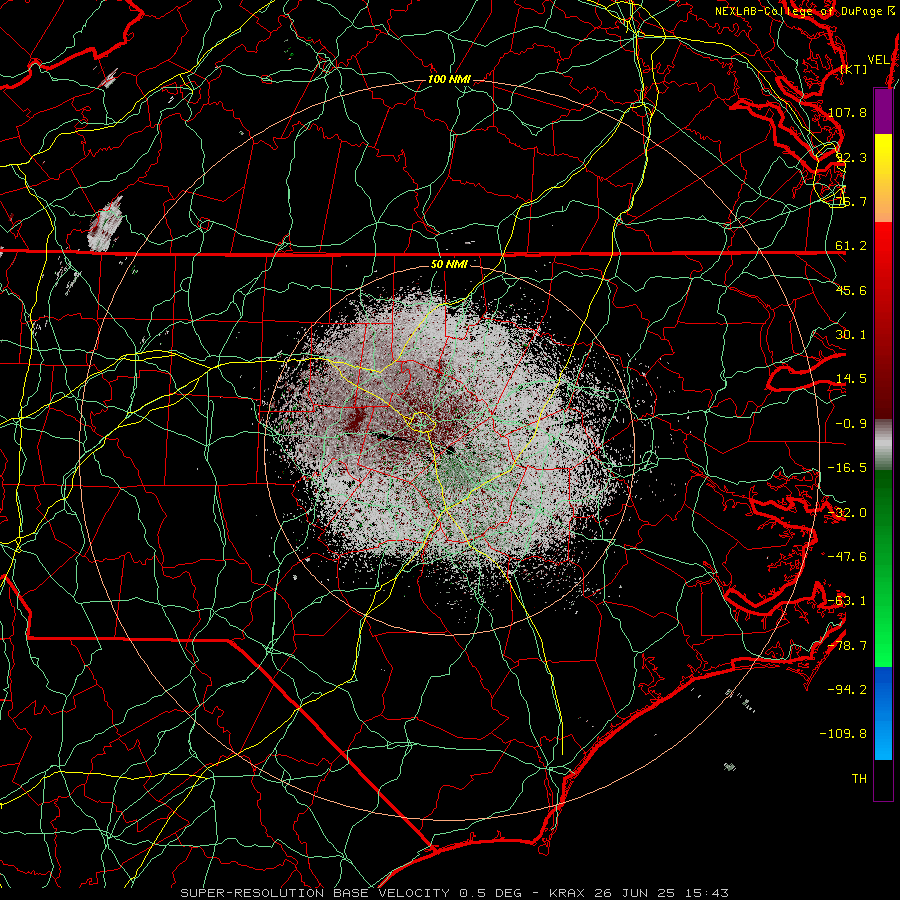Click the -16.5 velocity scale value
Screen dimensions: 900x900
[847, 468]
